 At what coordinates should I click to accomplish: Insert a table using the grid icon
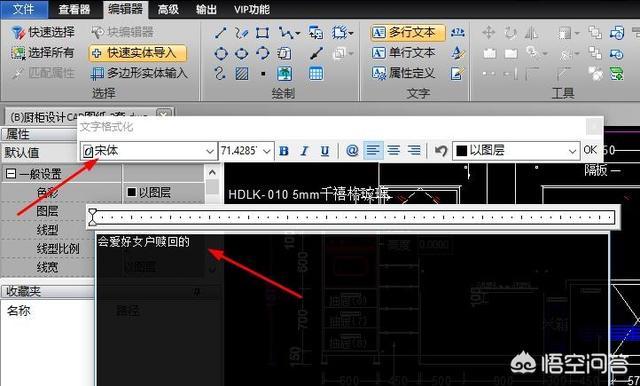pyautogui.click(x=316, y=73)
